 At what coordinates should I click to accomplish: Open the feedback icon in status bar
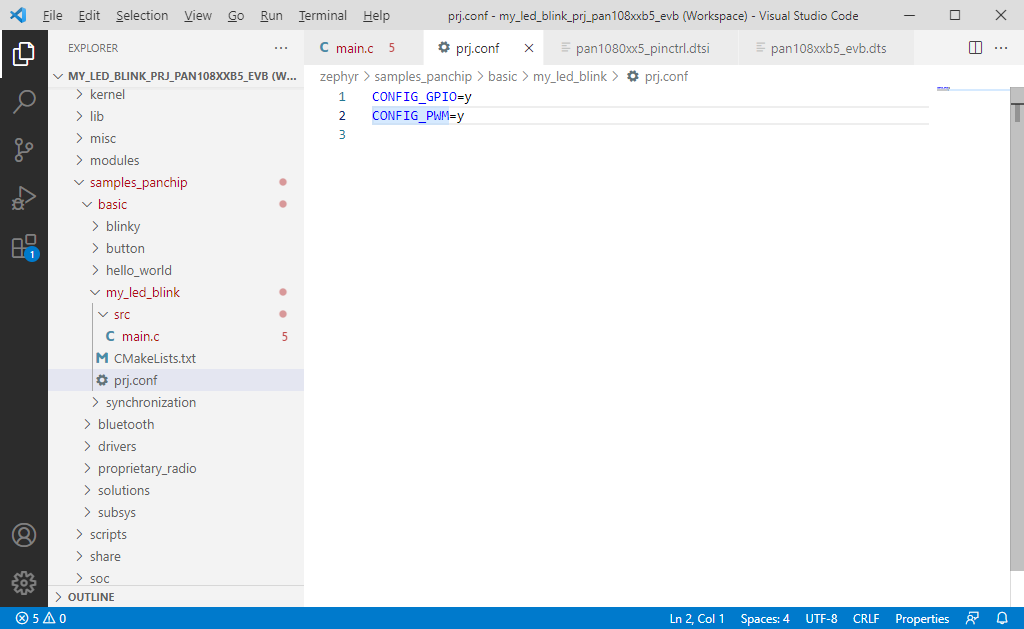(972, 618)
